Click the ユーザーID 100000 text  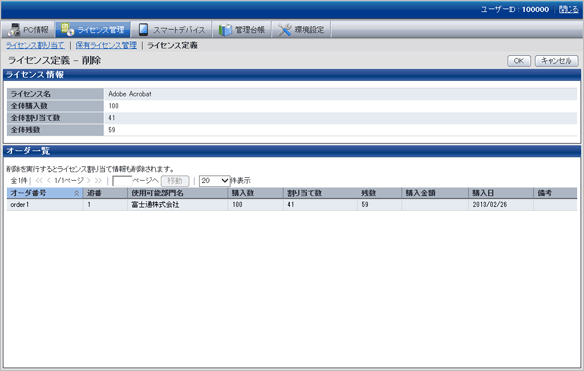coord(515,9)
